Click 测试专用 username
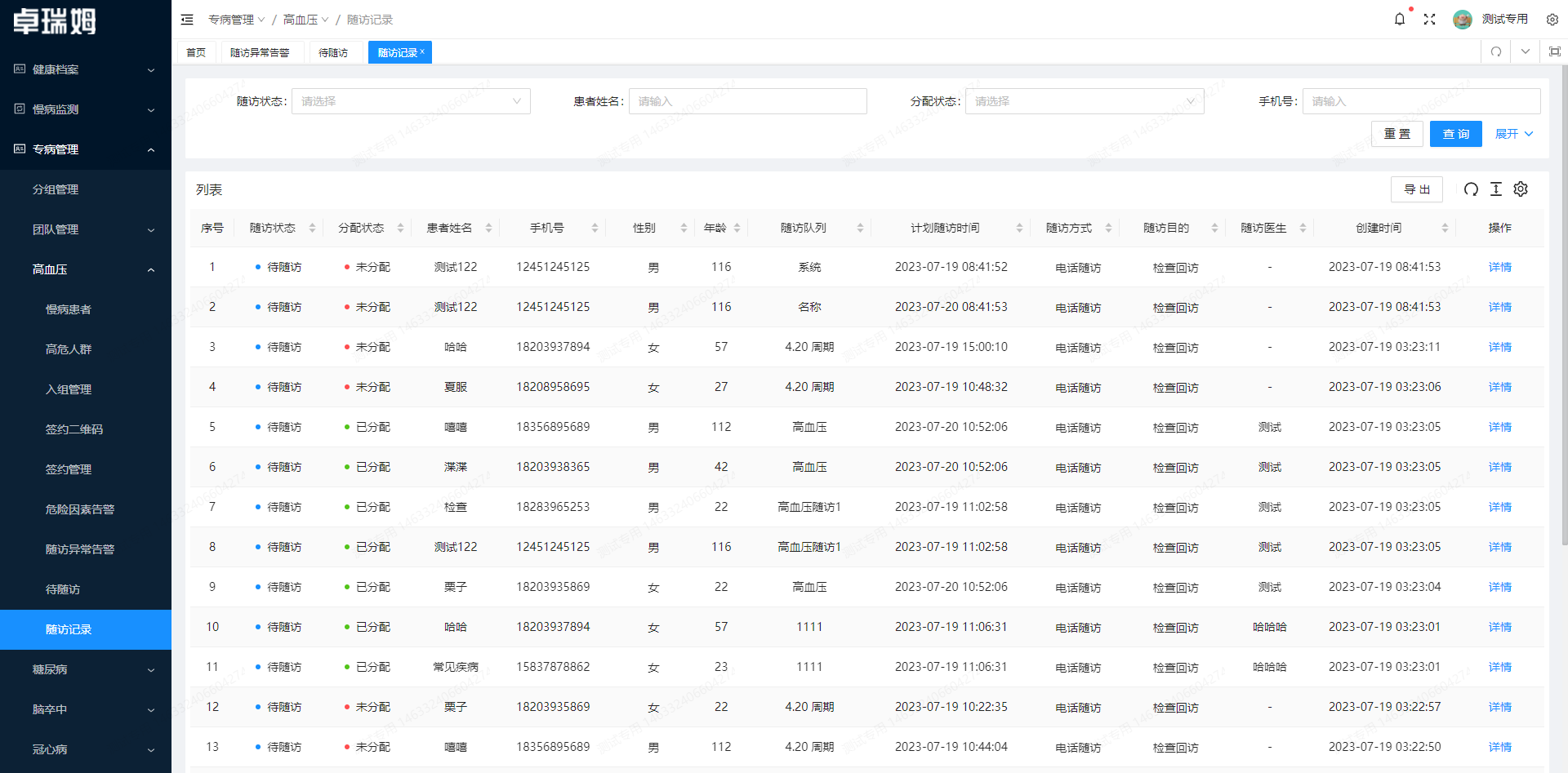Screen dimensions: 1568x773 1504,20
